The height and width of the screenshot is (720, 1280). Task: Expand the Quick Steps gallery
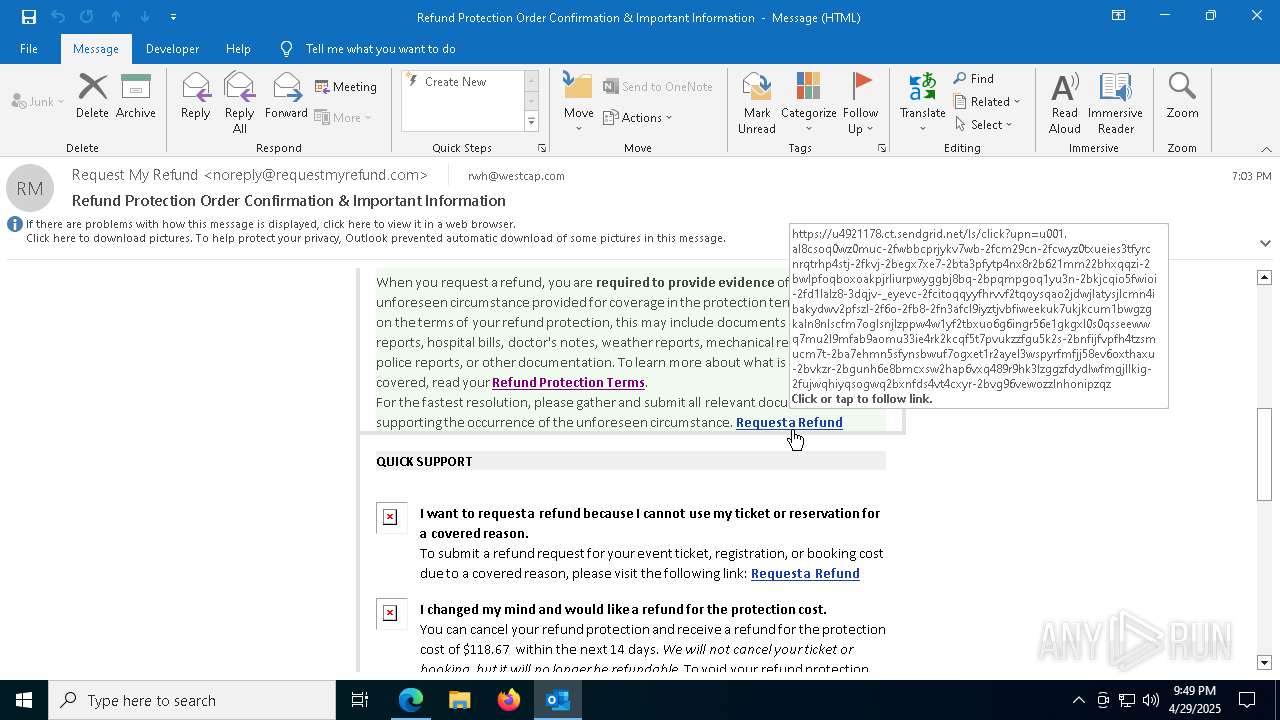point(531,122)
